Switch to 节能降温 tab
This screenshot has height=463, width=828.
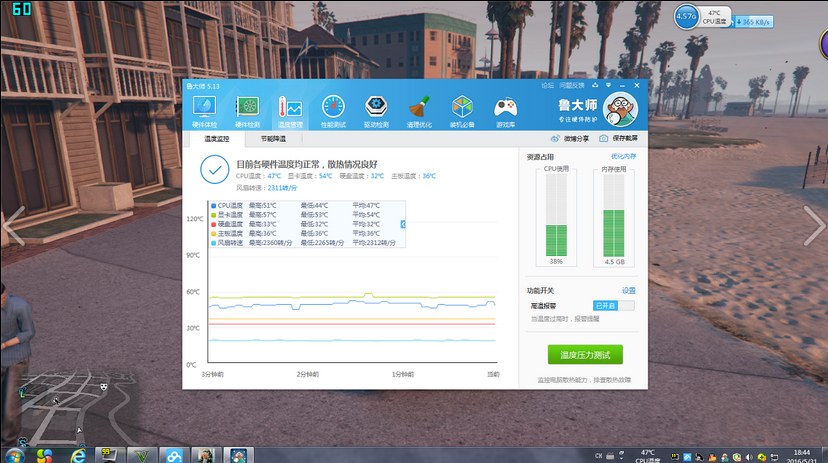273,139
